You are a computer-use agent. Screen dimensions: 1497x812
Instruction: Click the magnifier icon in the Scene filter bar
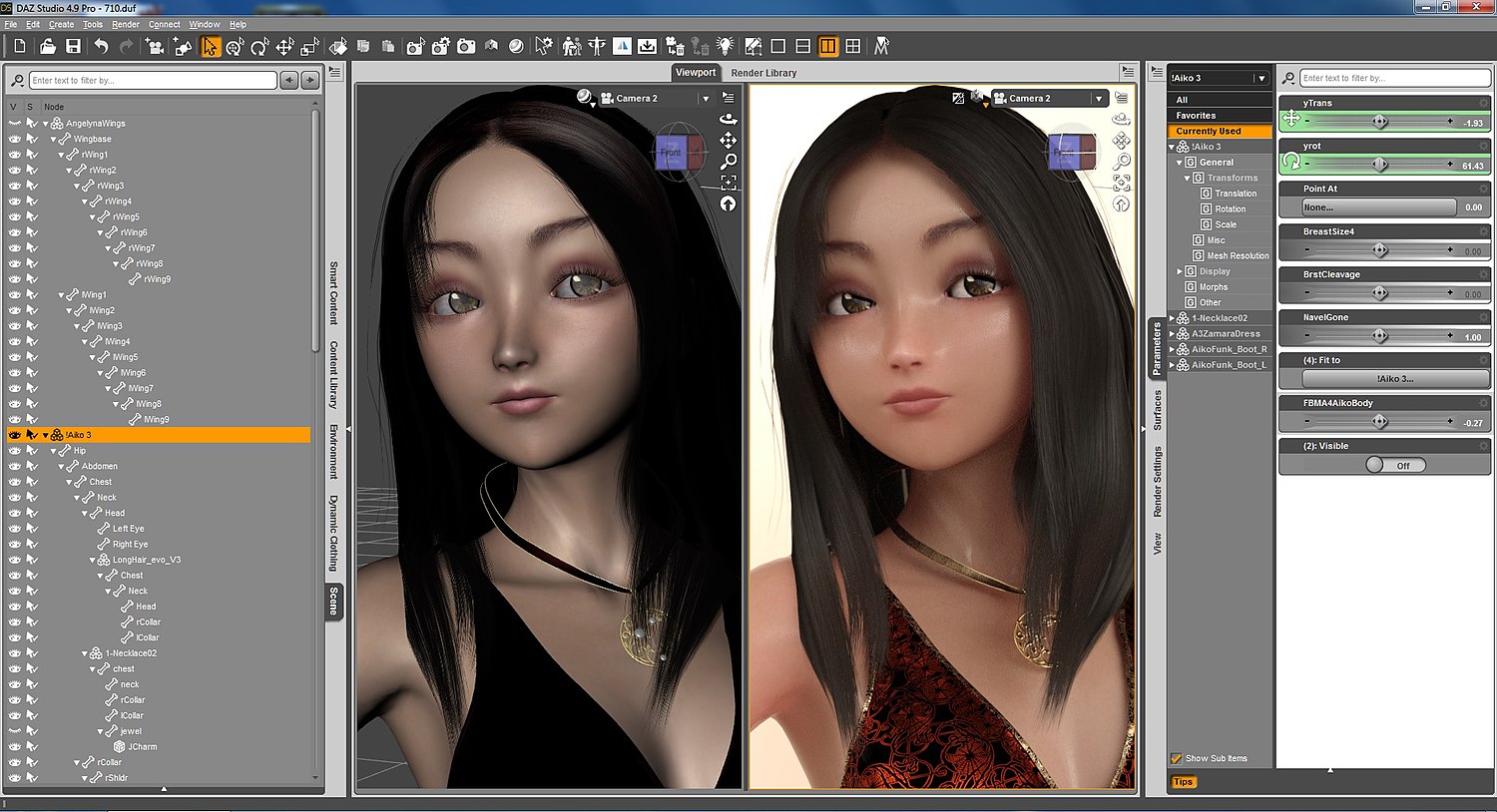[15, 80]
